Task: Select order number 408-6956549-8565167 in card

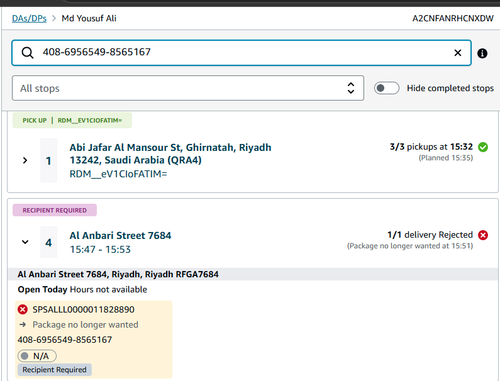Action: tap(65, 340)
